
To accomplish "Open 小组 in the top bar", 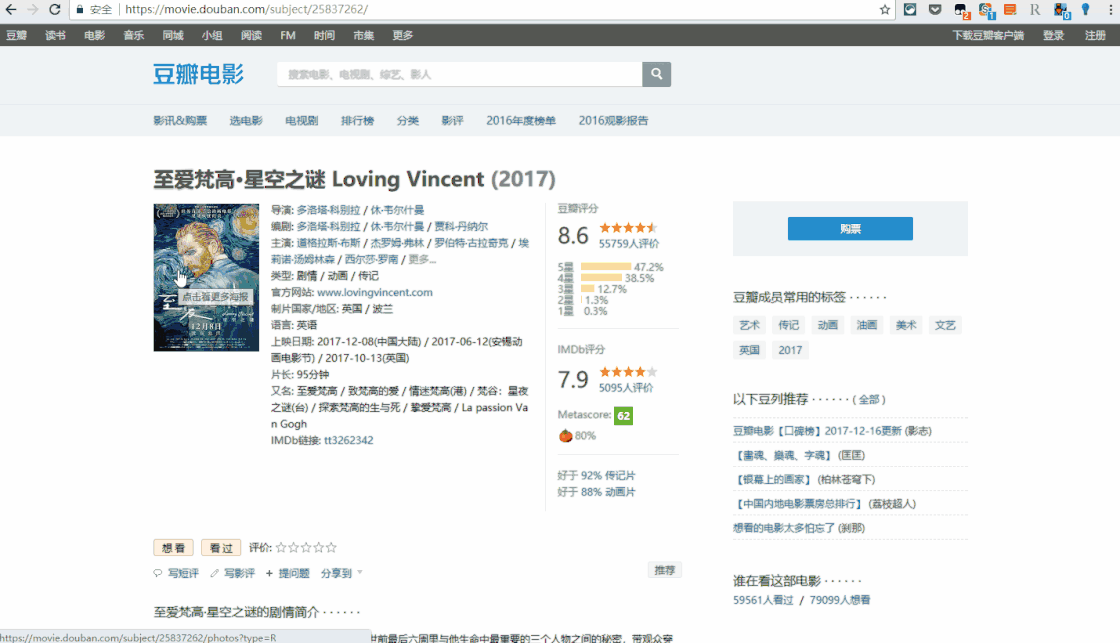I will (212, 35).
